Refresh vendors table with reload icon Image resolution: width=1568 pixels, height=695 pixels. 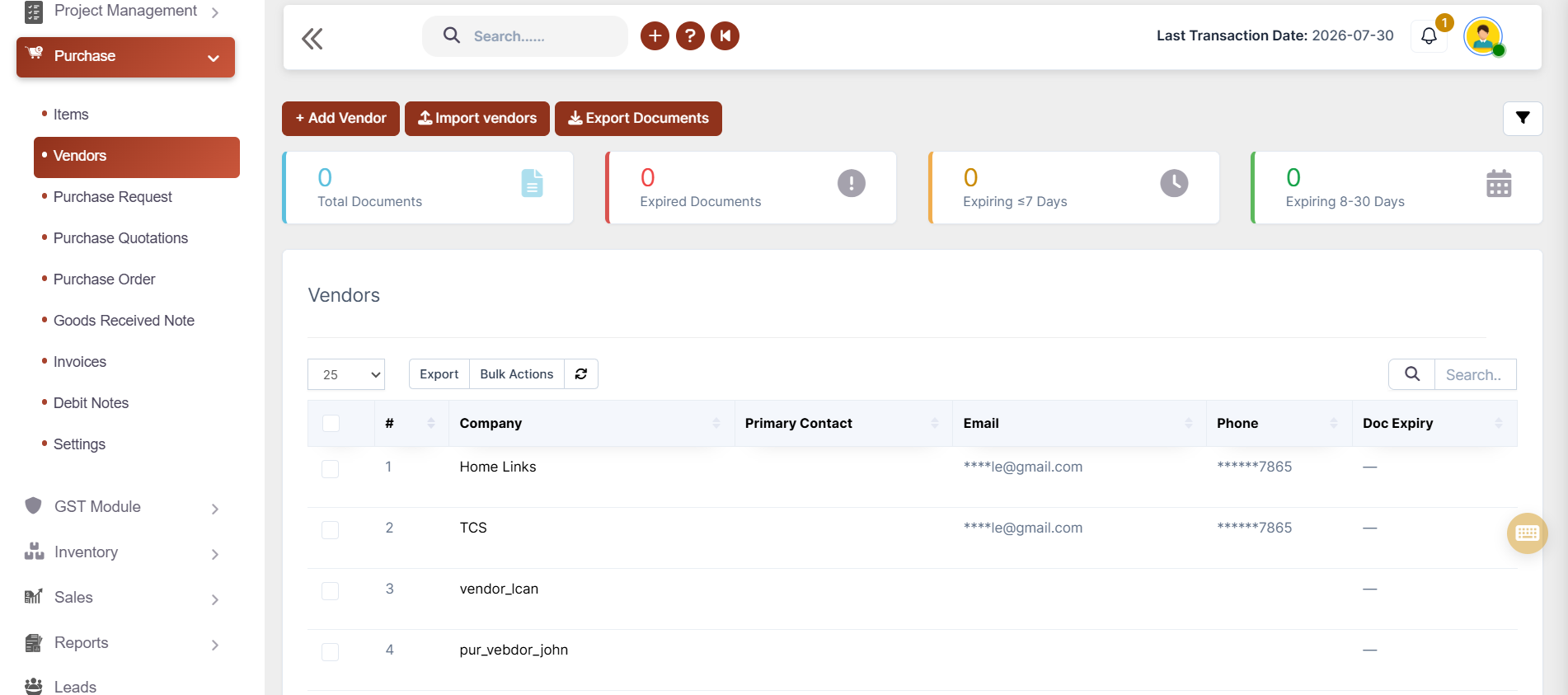click(581, 374)
